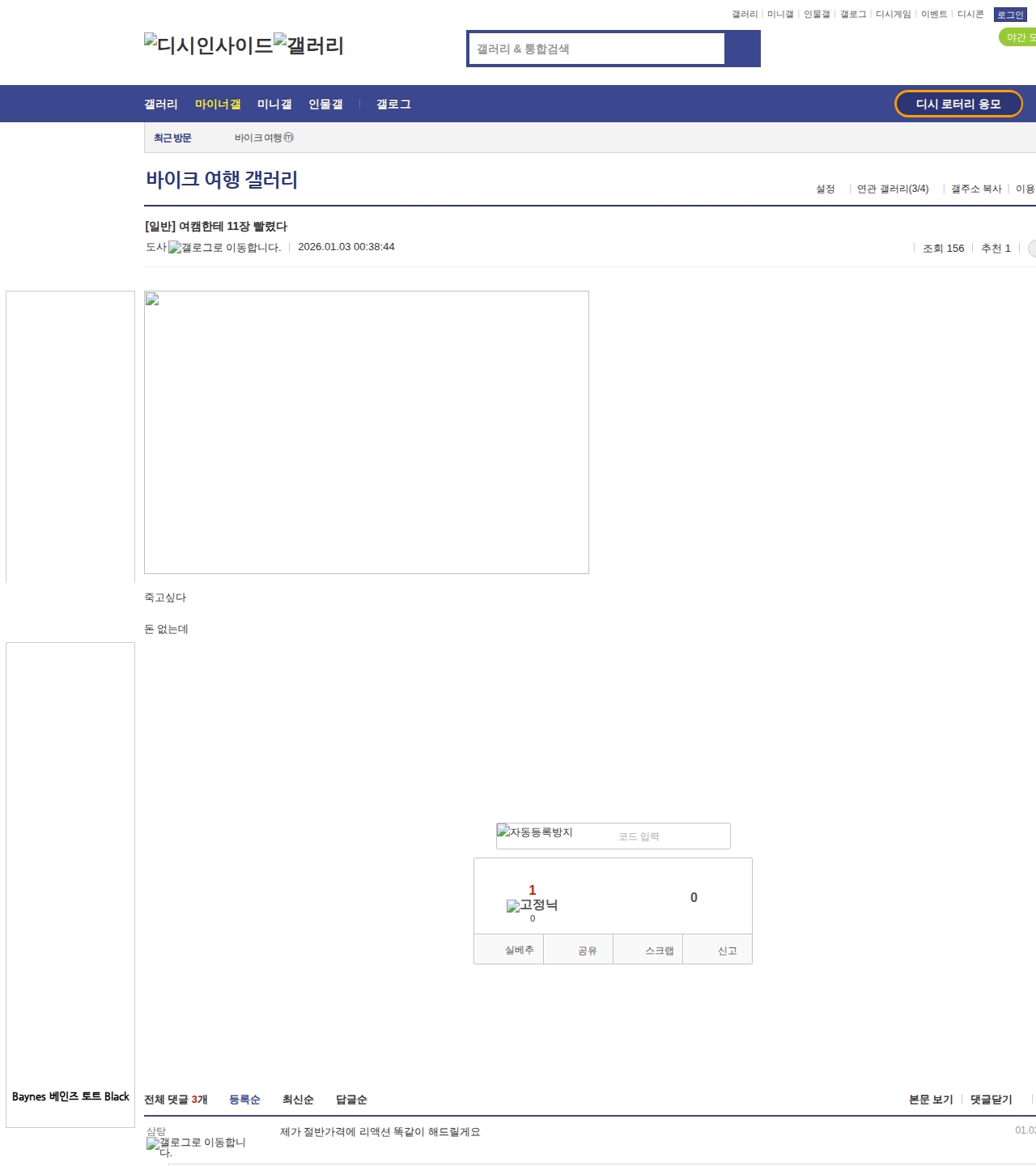Image resolution: width=1036 pixels, height=1166 pixels.
Task: Click the blue search button next to search box
Action: click(742, 49)
